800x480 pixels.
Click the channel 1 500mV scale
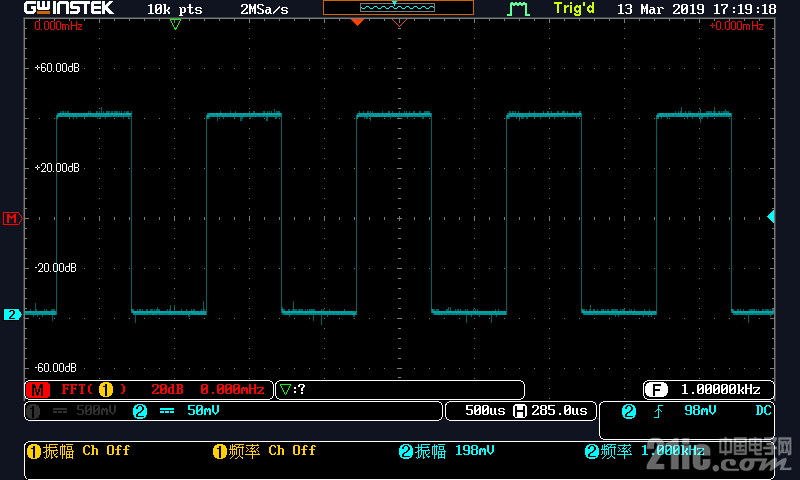[x=96, y=411]
